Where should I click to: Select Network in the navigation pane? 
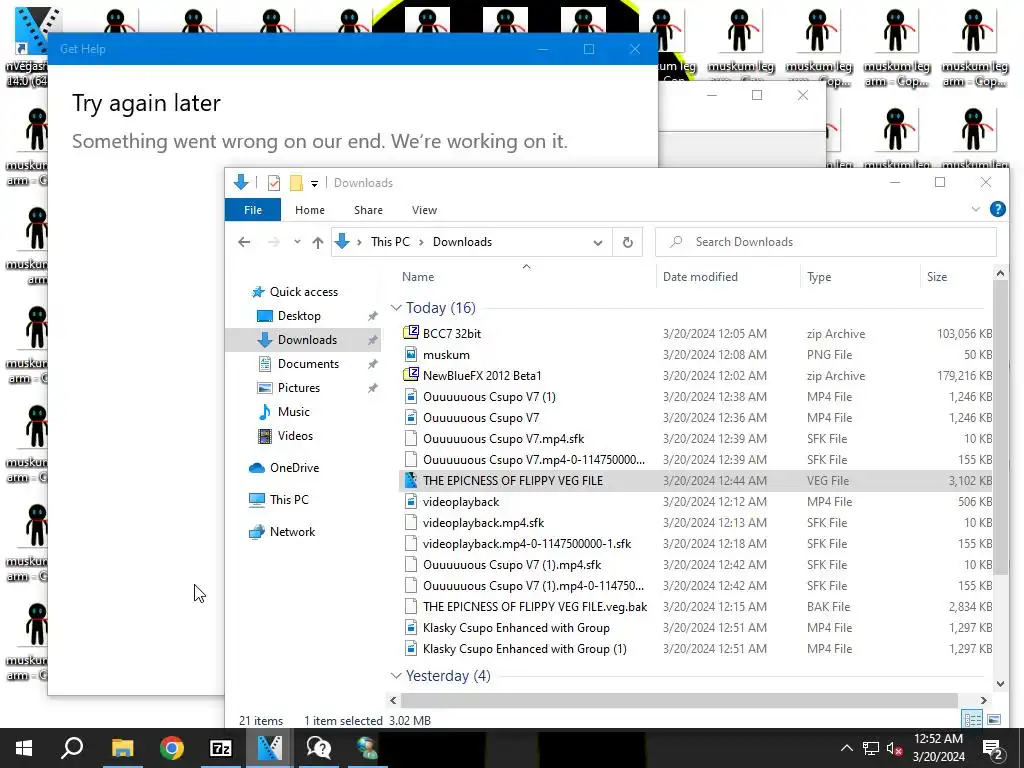pyautogui.click(x=292, y=532)
